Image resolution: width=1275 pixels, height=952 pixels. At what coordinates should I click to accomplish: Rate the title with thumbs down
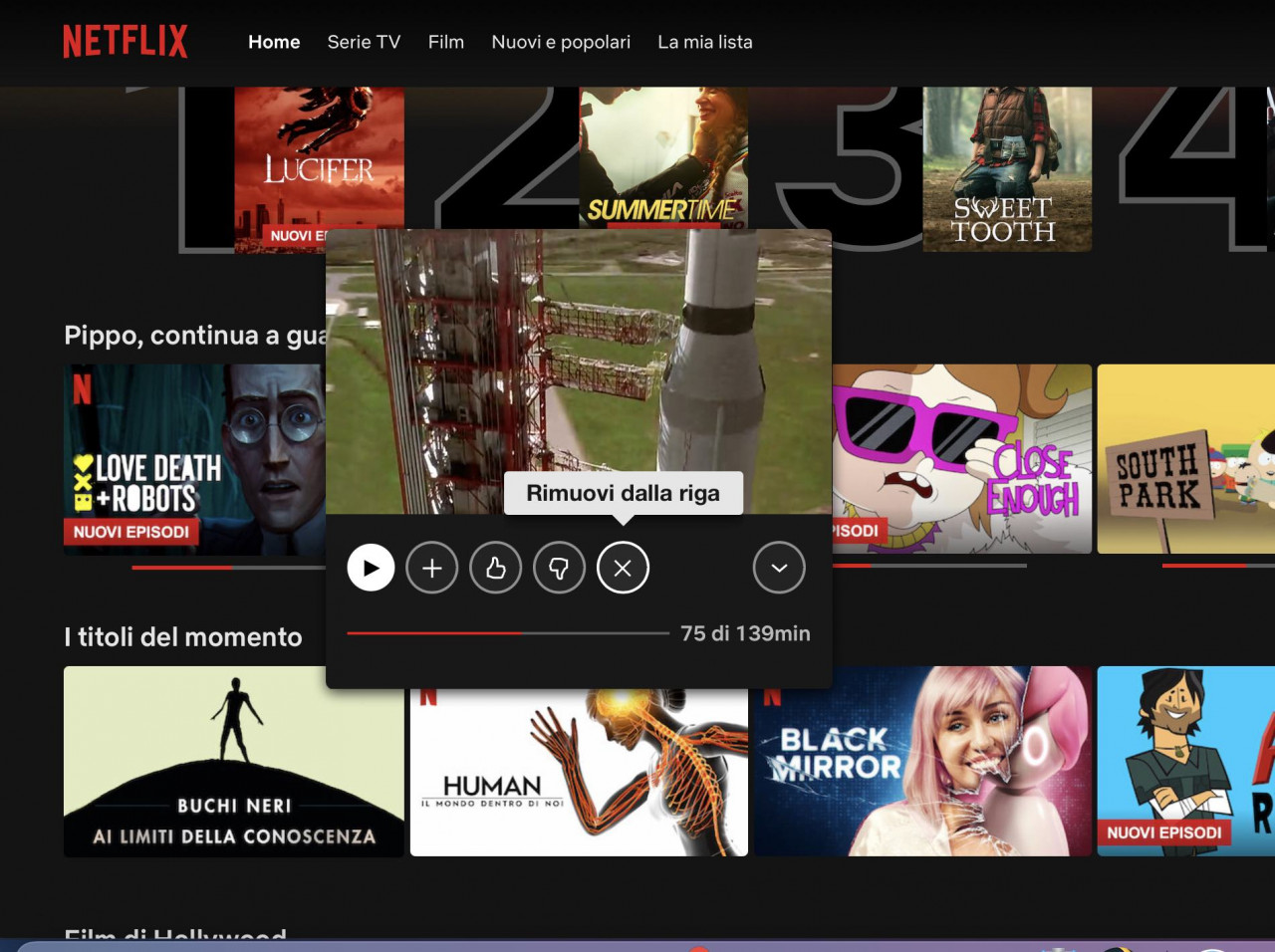pos(559,568)
